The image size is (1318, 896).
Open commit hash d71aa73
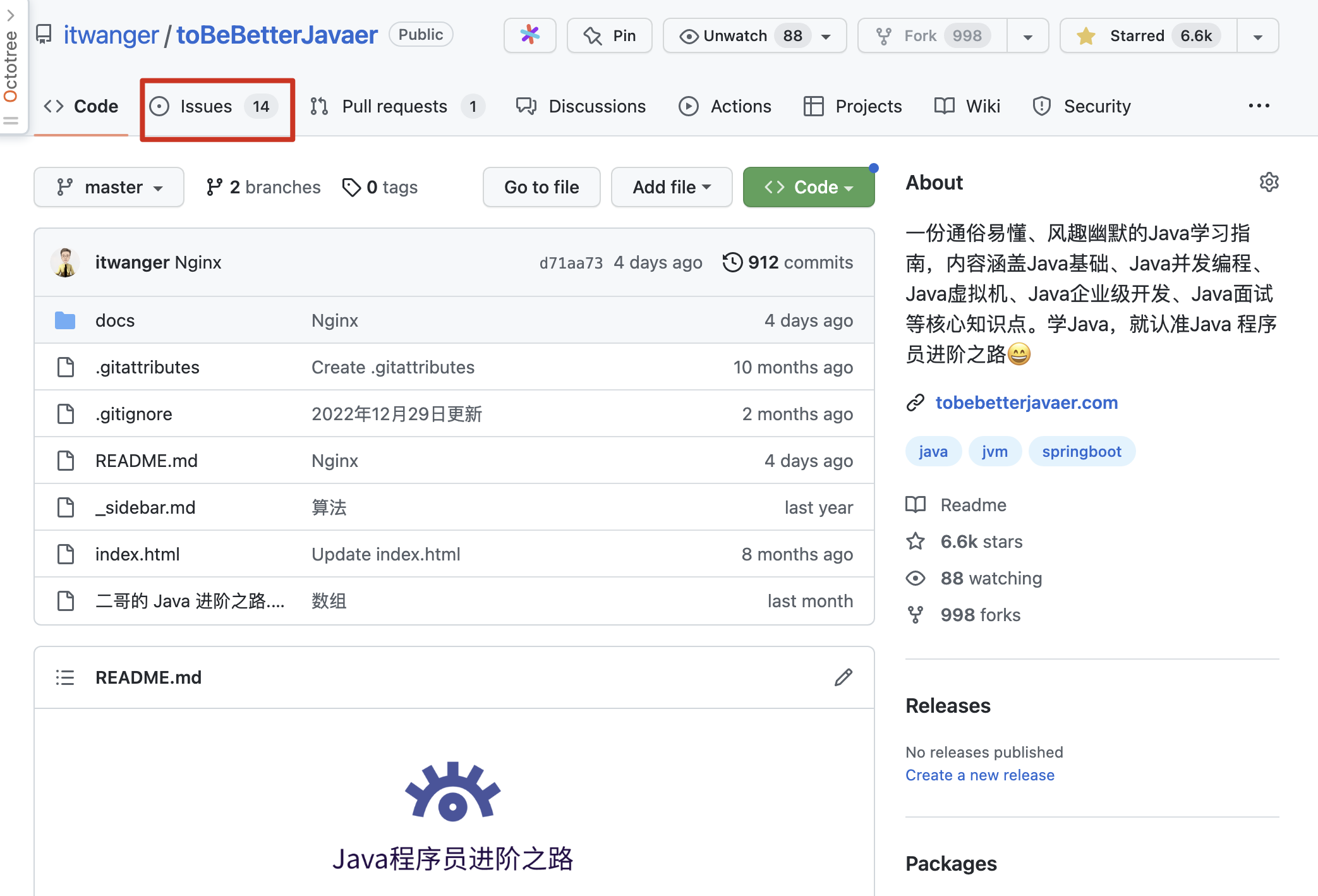[571, 263]
